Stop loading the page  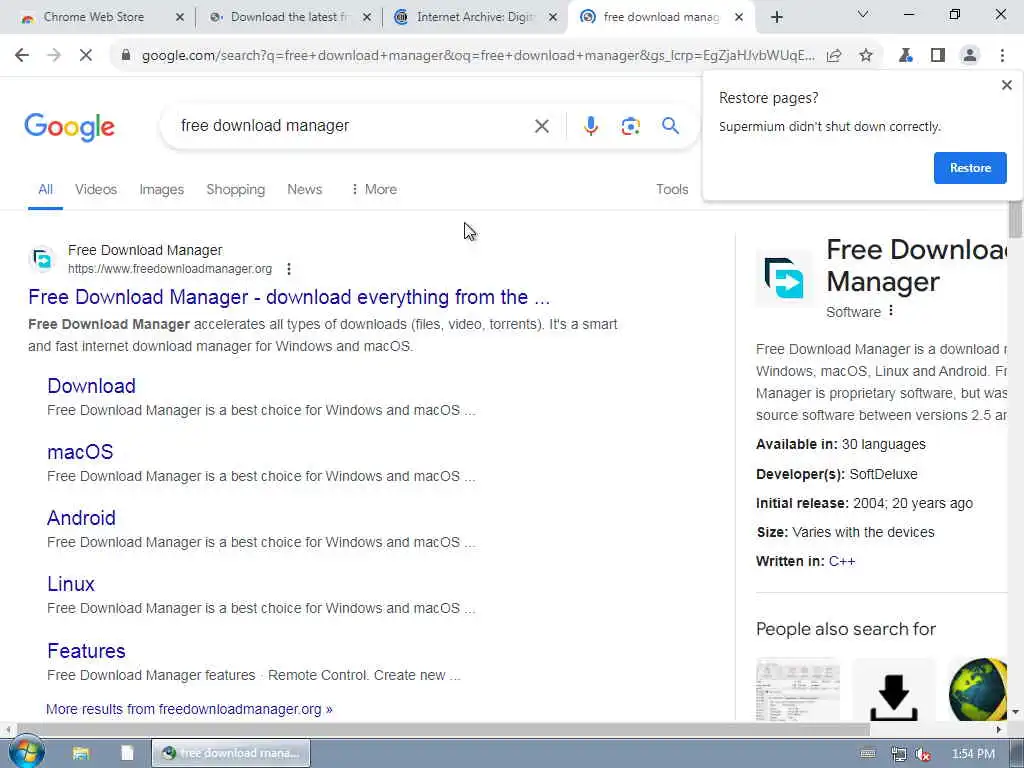coord(86,56)
